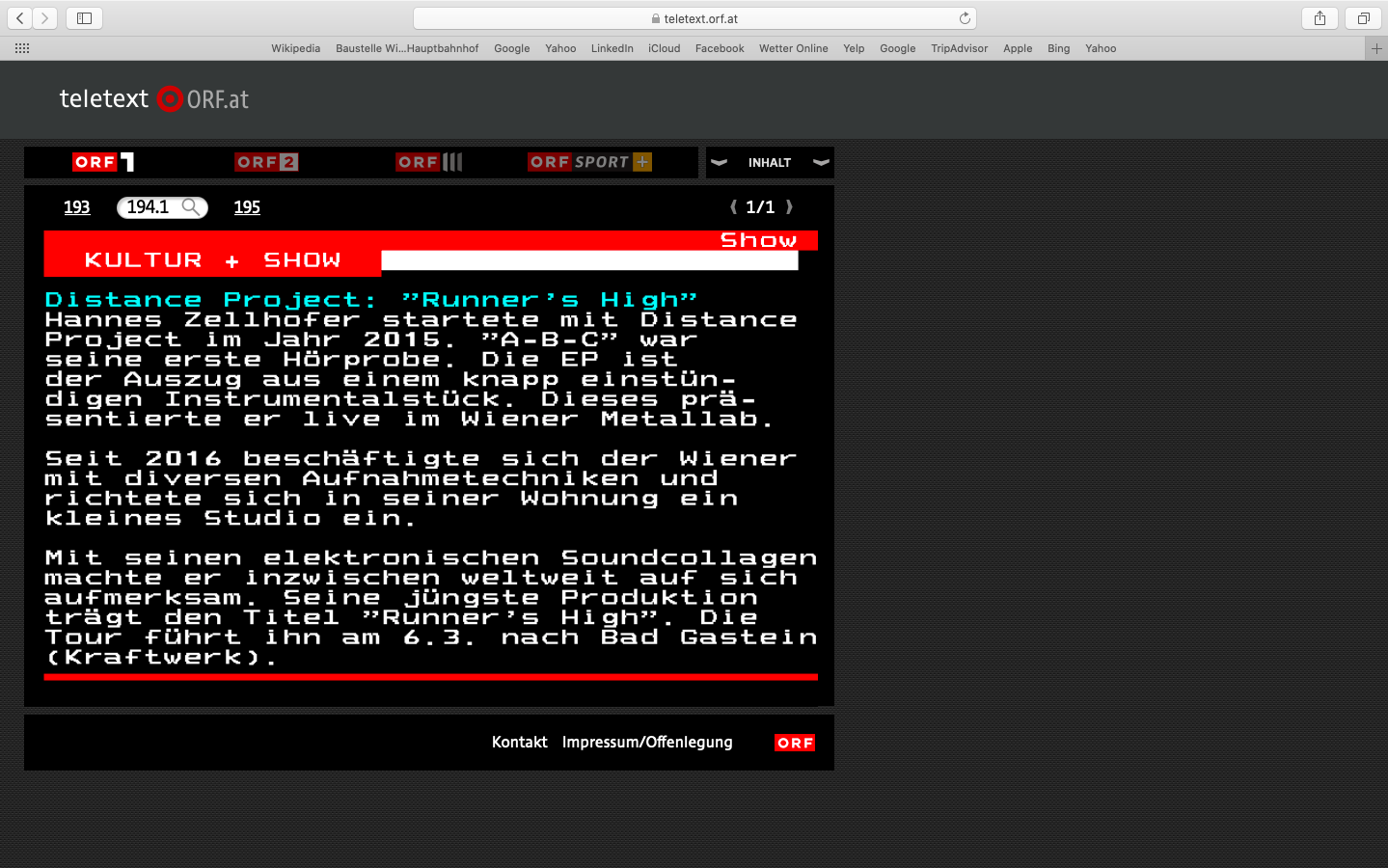
Task: Go to previous subpage arrow before 1/1
Action: coord(734,206)
